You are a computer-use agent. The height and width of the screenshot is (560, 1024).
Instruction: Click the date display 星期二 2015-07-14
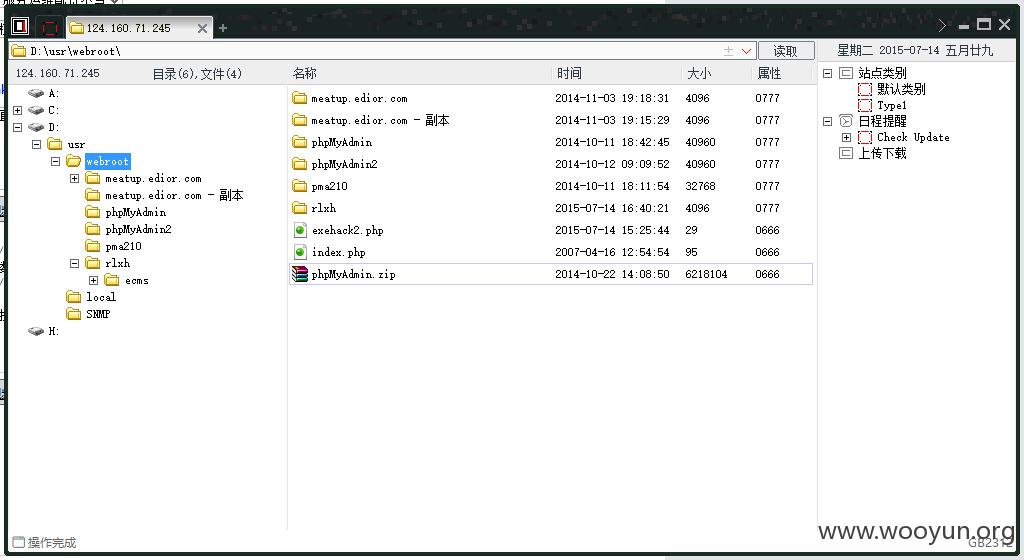coord(915,50)
